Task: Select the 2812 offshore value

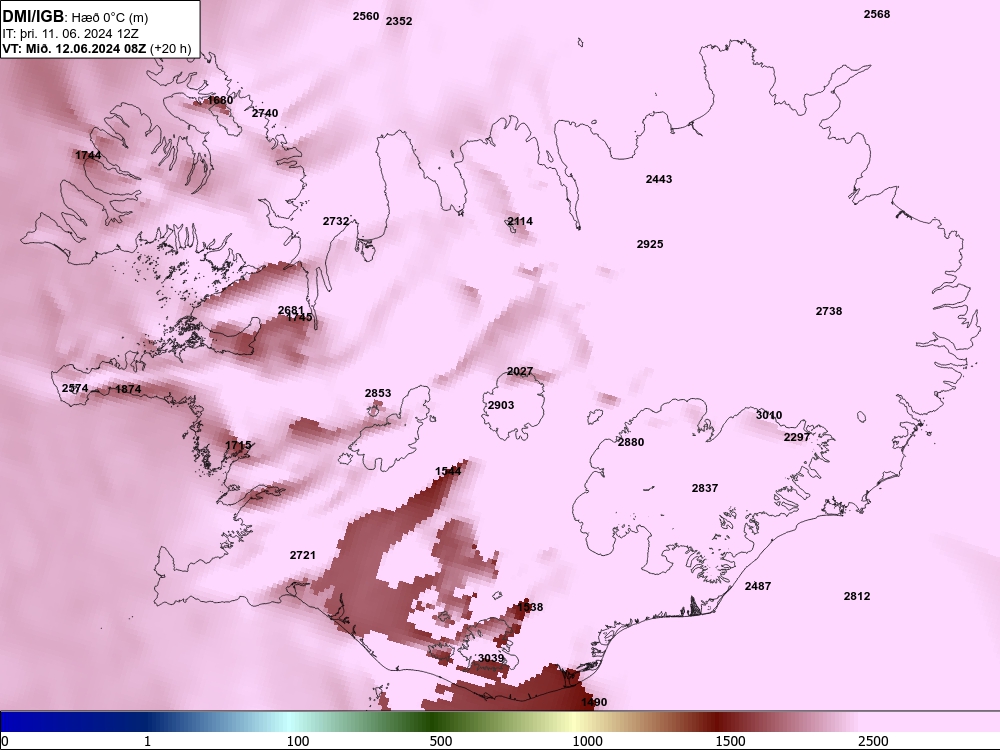Action: (857, 596)
